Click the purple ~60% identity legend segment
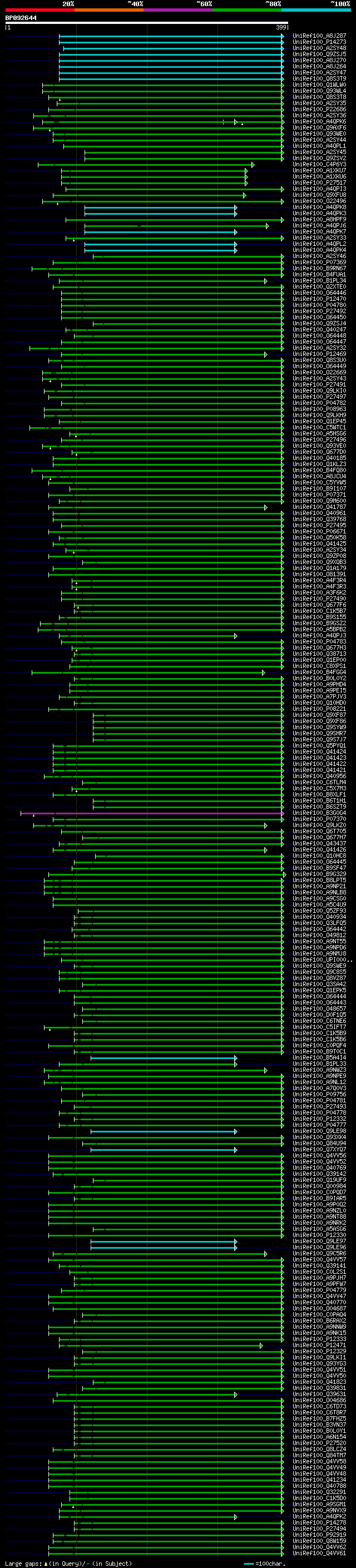 click(179, 10)
